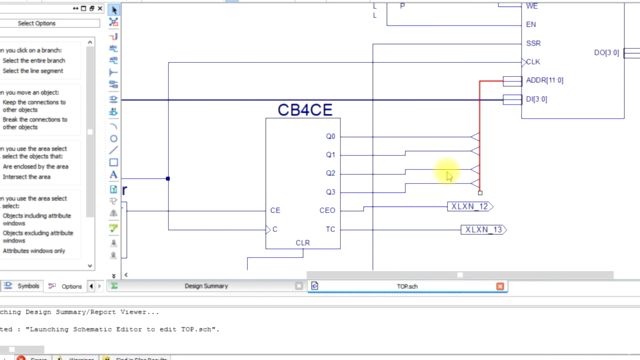
Task: Click panel tabs scroll-right arrow
Action: click(99, 286)
